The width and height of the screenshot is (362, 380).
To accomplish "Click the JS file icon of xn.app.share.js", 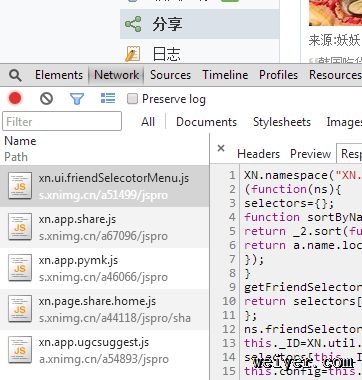I will (20, 227).
